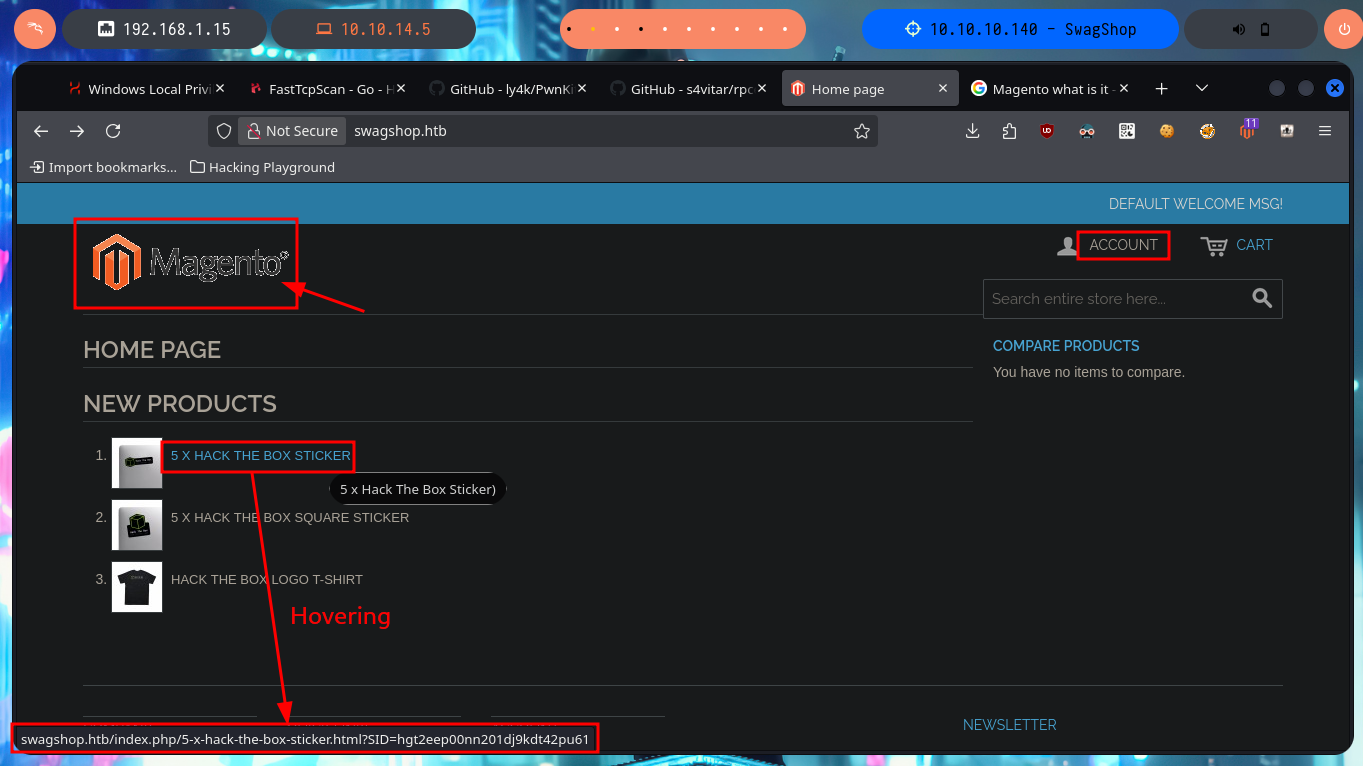Screen dimensions: 1363x766
Task: Click the 192.168.1.15 network widget
Action: tap(165, 29)
